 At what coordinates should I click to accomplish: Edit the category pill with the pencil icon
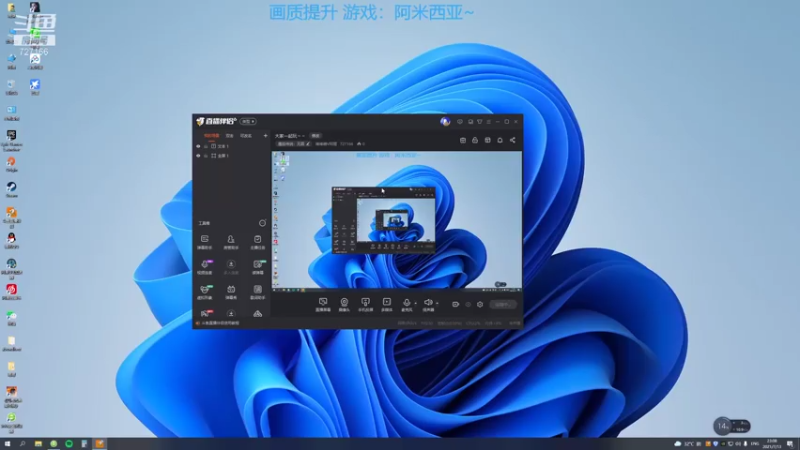click(294, 144)
